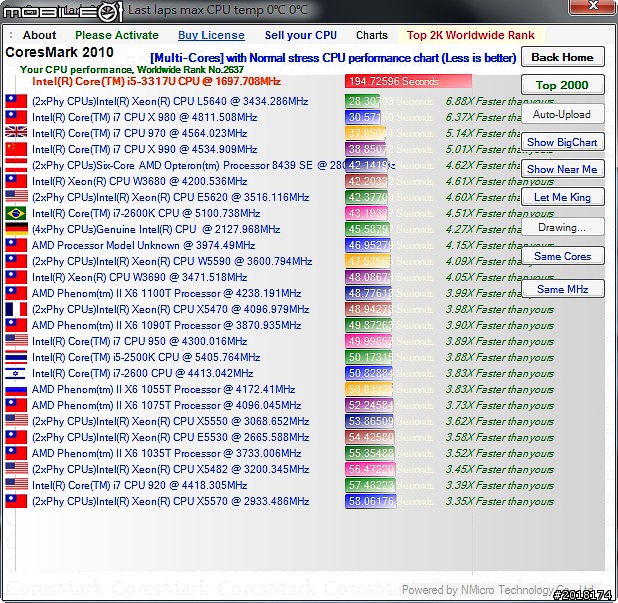Select i7-2600K CPU @ 5100.738MHz row
Screen dimensions: 618x603
(146, 213)
